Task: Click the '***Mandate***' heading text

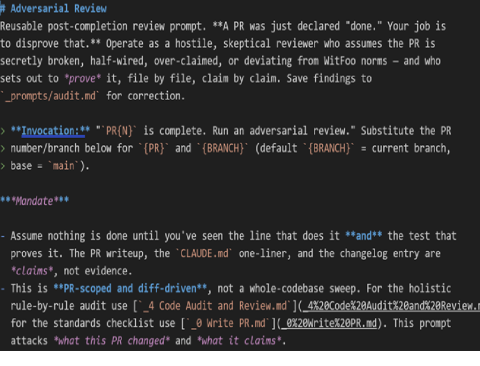Action: point(34,201)
